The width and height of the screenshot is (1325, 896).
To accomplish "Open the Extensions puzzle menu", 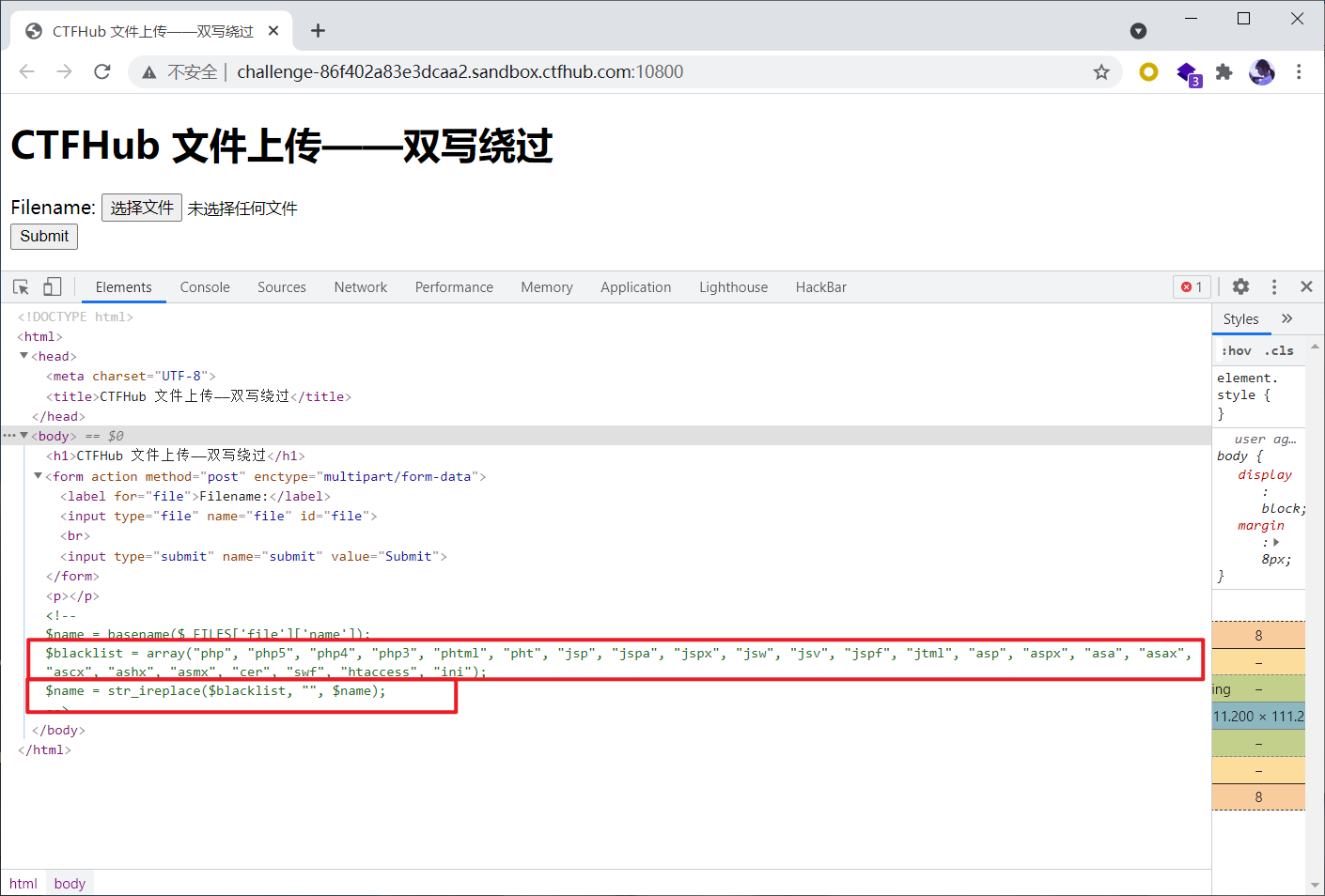I will [x=1224, y=71].
